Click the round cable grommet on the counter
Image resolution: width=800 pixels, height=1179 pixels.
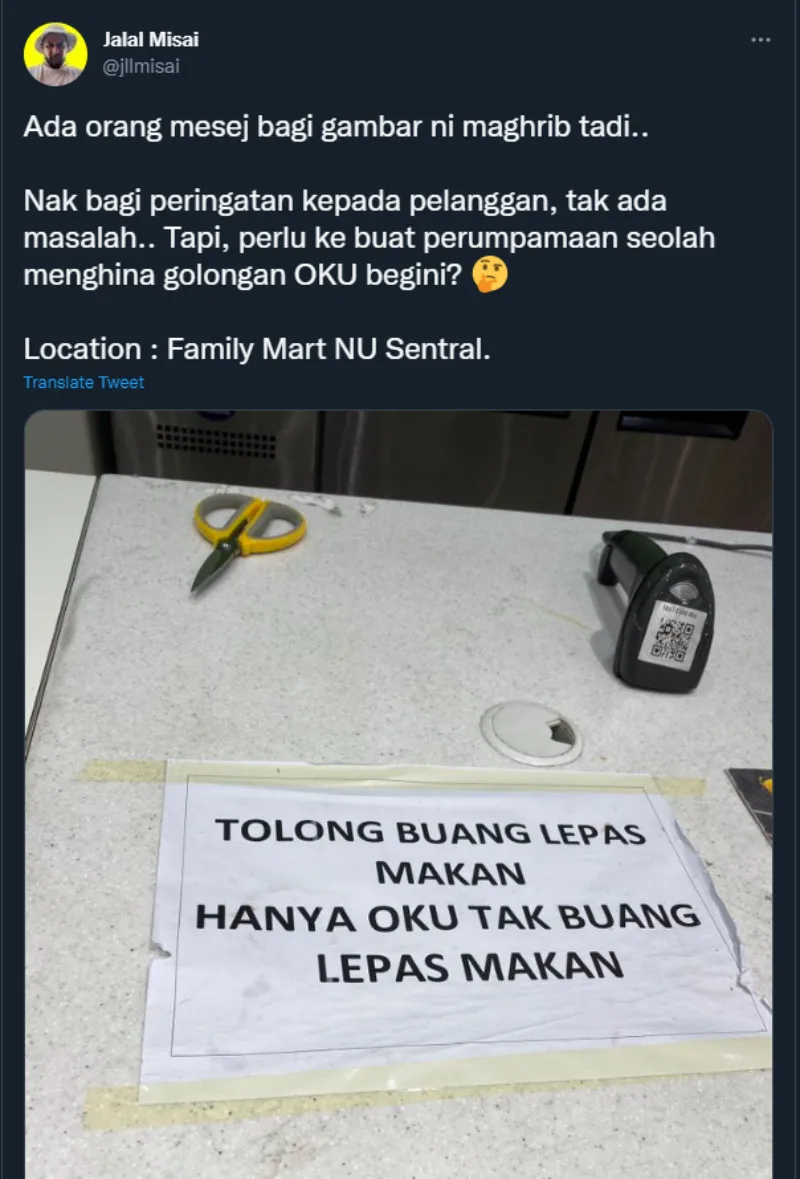pos(532,733)
